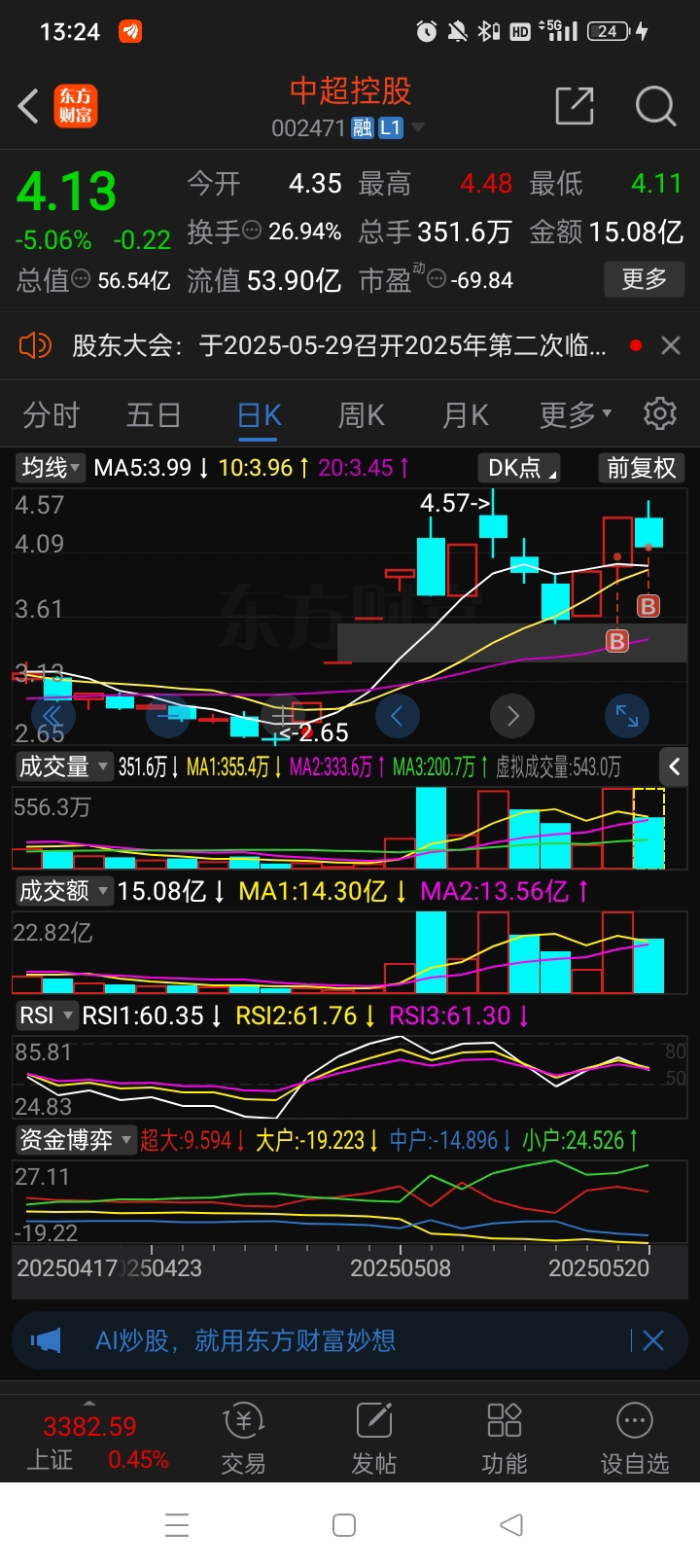The image size is (700, 1568).
Task: Open the 成交量 indicator dropdown
Action: coord(64,766)
